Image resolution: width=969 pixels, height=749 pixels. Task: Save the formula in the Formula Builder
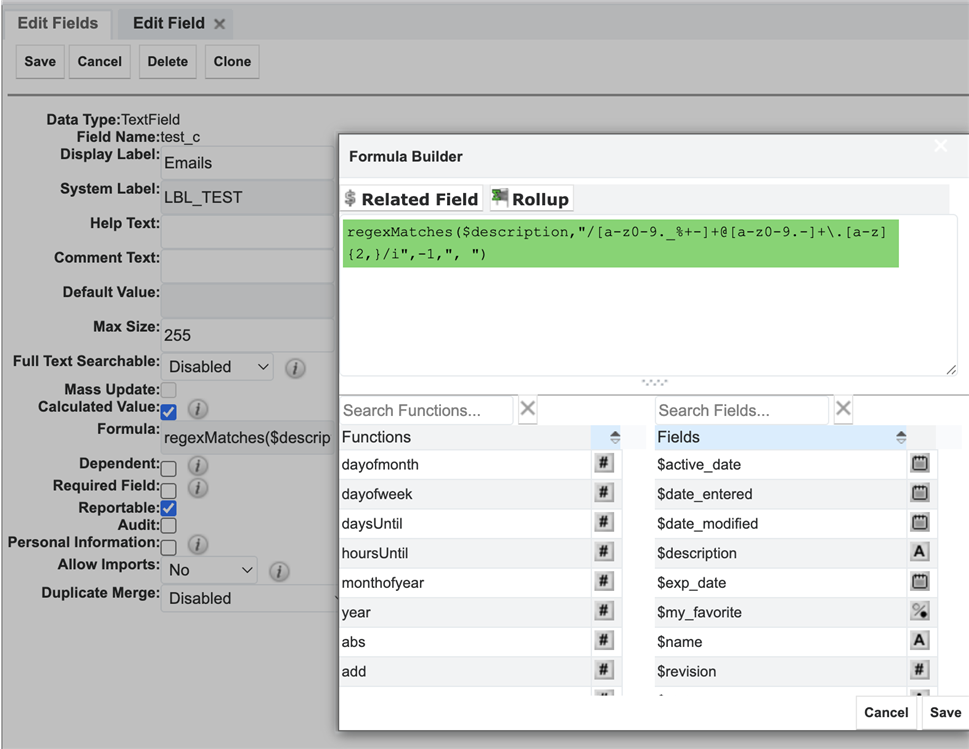pos(944,712)
